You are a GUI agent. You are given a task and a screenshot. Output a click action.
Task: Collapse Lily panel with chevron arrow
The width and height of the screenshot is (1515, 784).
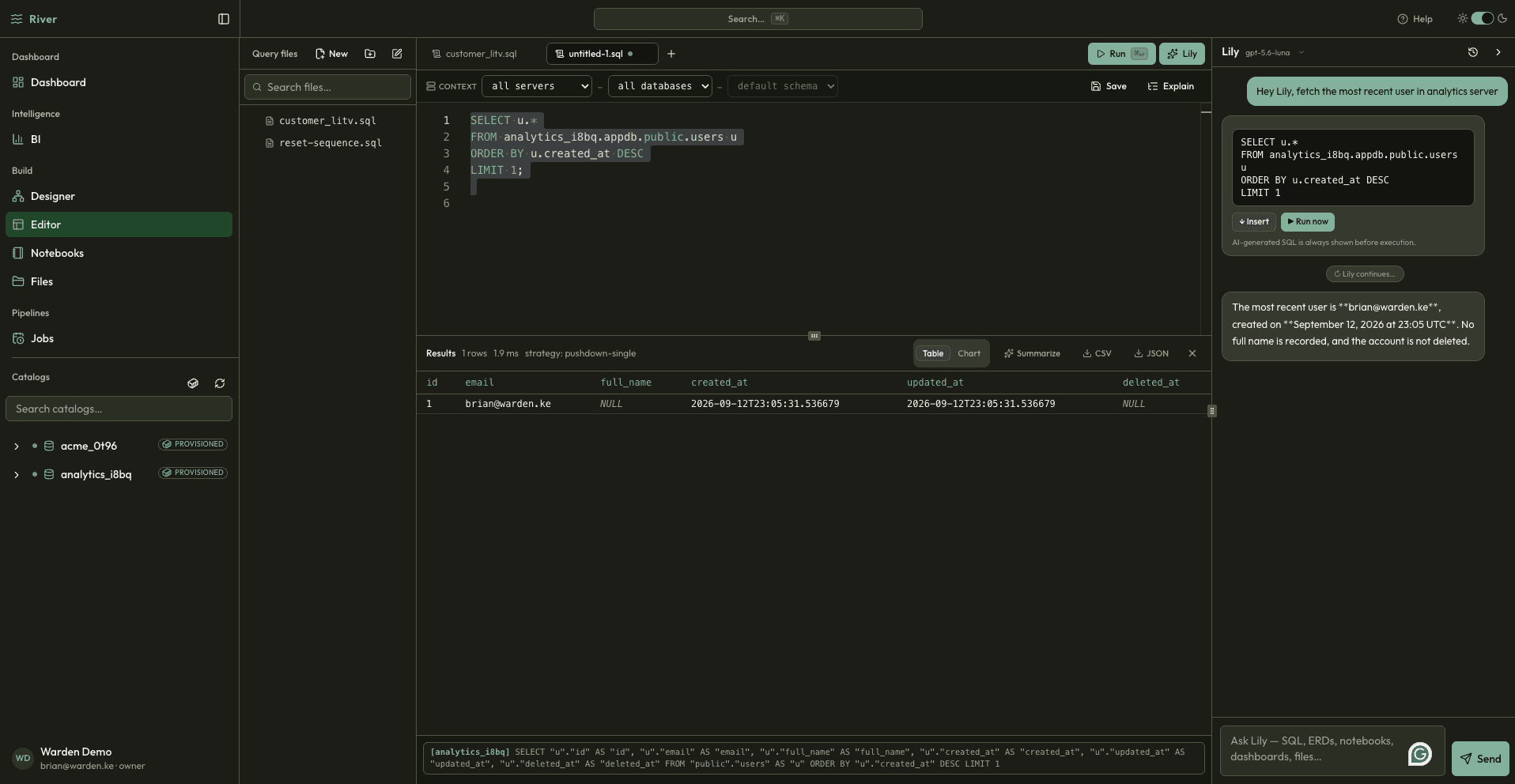click(x=1498, y=52)
